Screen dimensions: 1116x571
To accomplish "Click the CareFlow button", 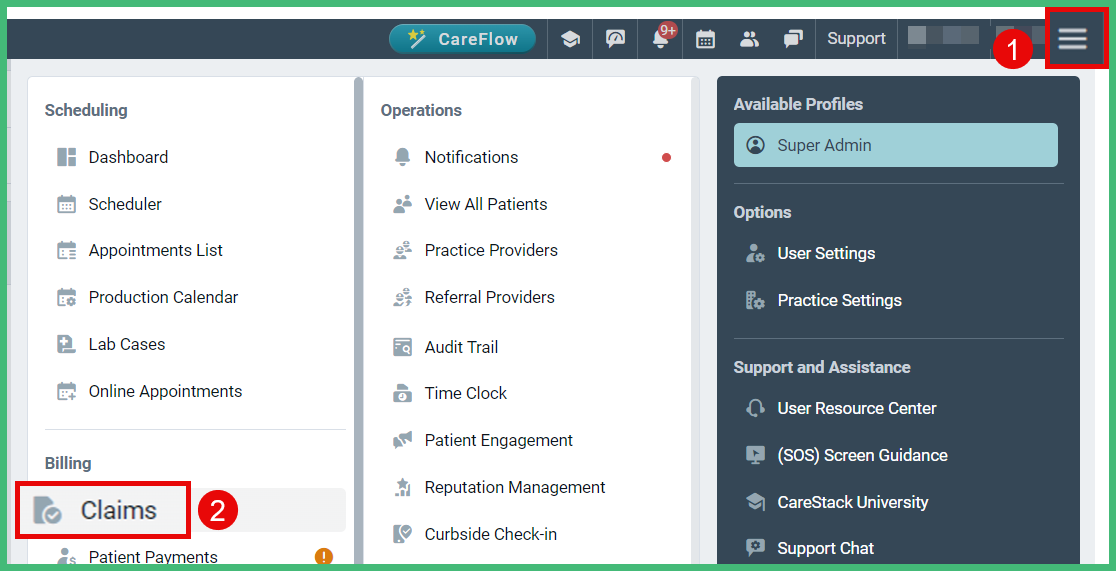I will pyautogui.click(x=463, y=39).
